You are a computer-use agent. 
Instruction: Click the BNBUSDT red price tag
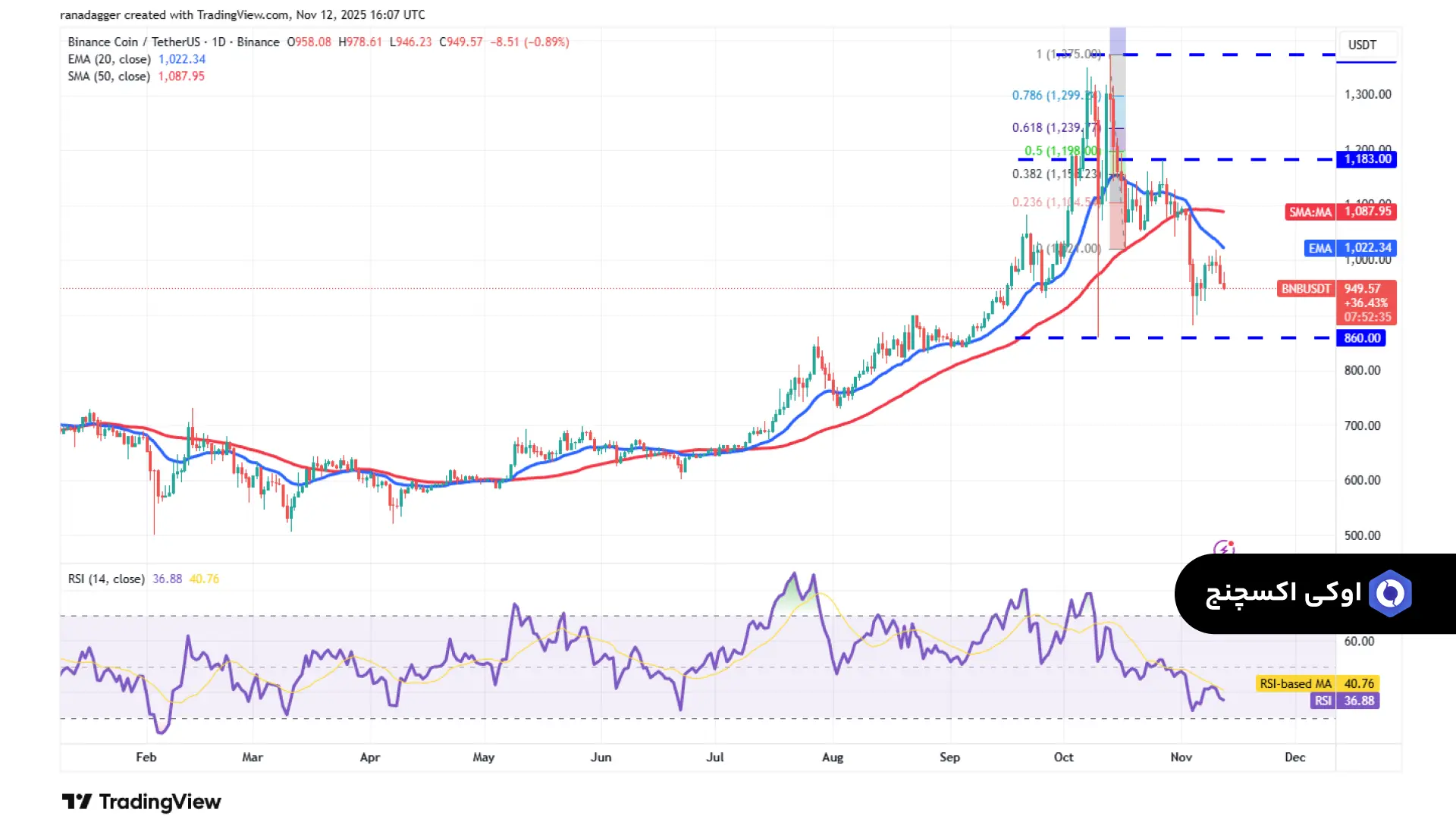1305,289
